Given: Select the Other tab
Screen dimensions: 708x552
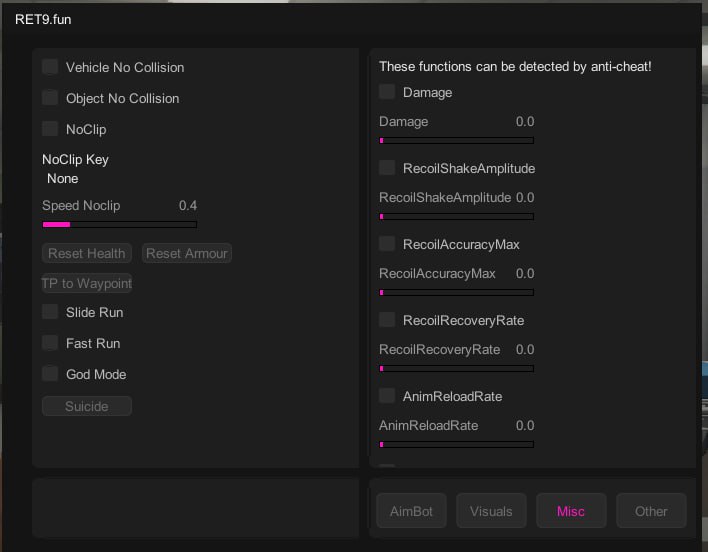Looking at the screenshot, I should click(x=651, y=511).
